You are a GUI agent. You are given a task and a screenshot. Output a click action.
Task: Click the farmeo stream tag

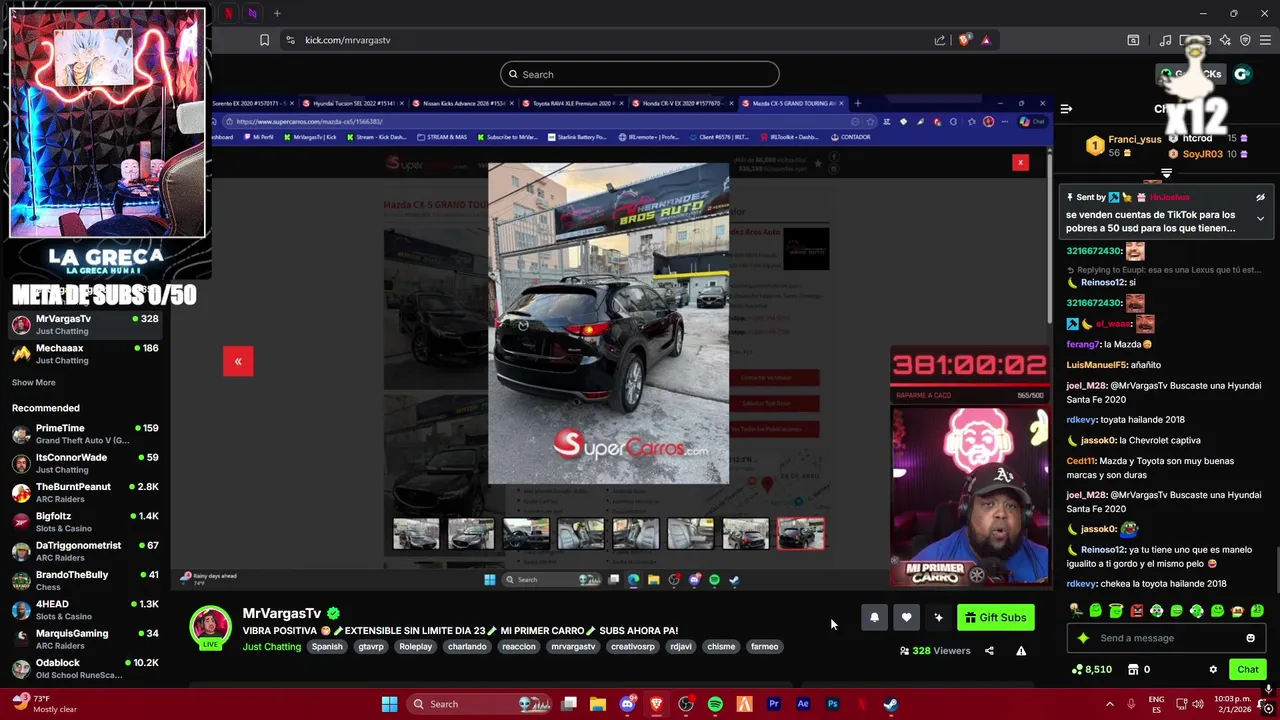pos(765,647)
